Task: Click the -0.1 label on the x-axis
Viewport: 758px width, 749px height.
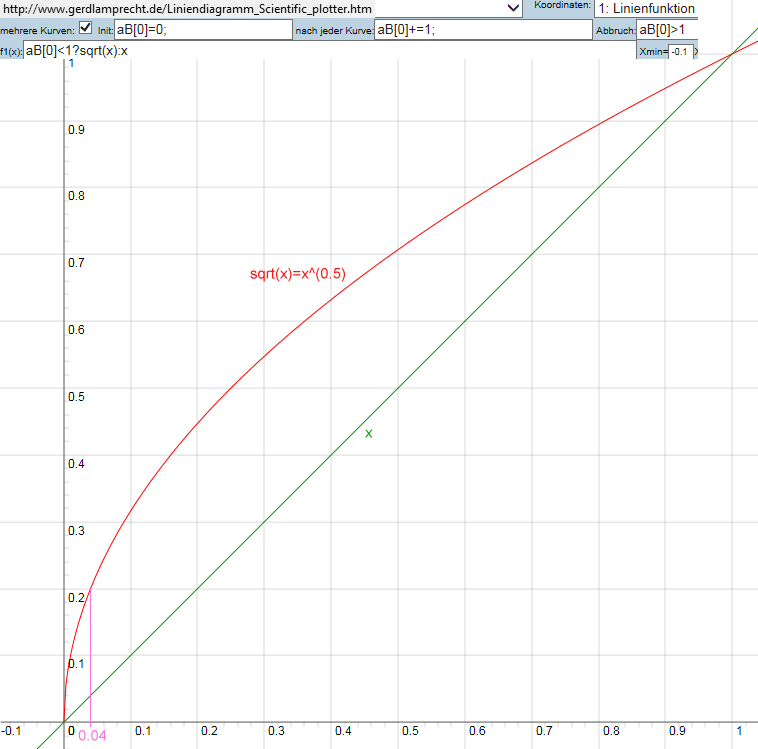Action: click(x=12, y=731)
